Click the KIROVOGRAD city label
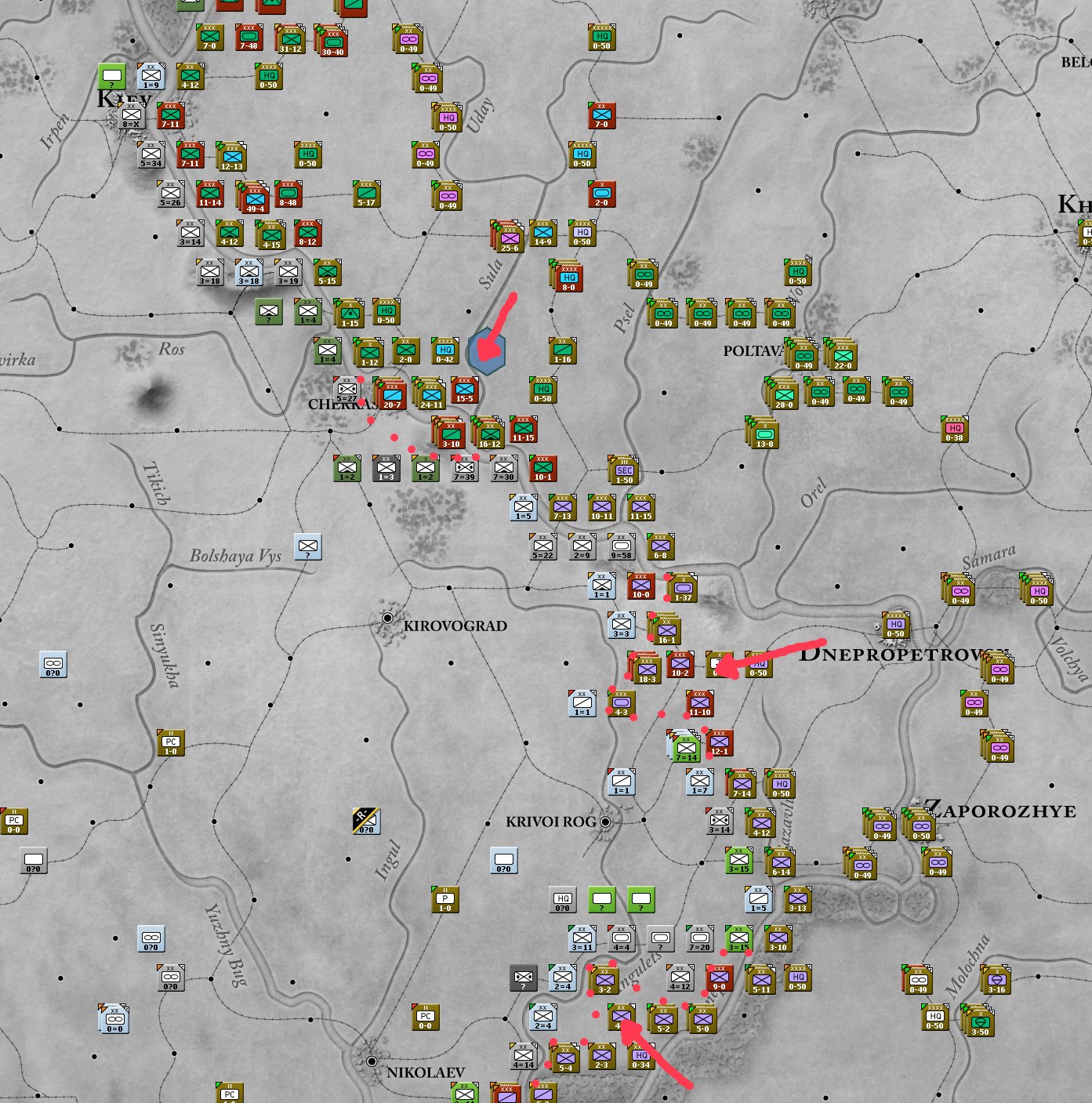 coord(455,626)
